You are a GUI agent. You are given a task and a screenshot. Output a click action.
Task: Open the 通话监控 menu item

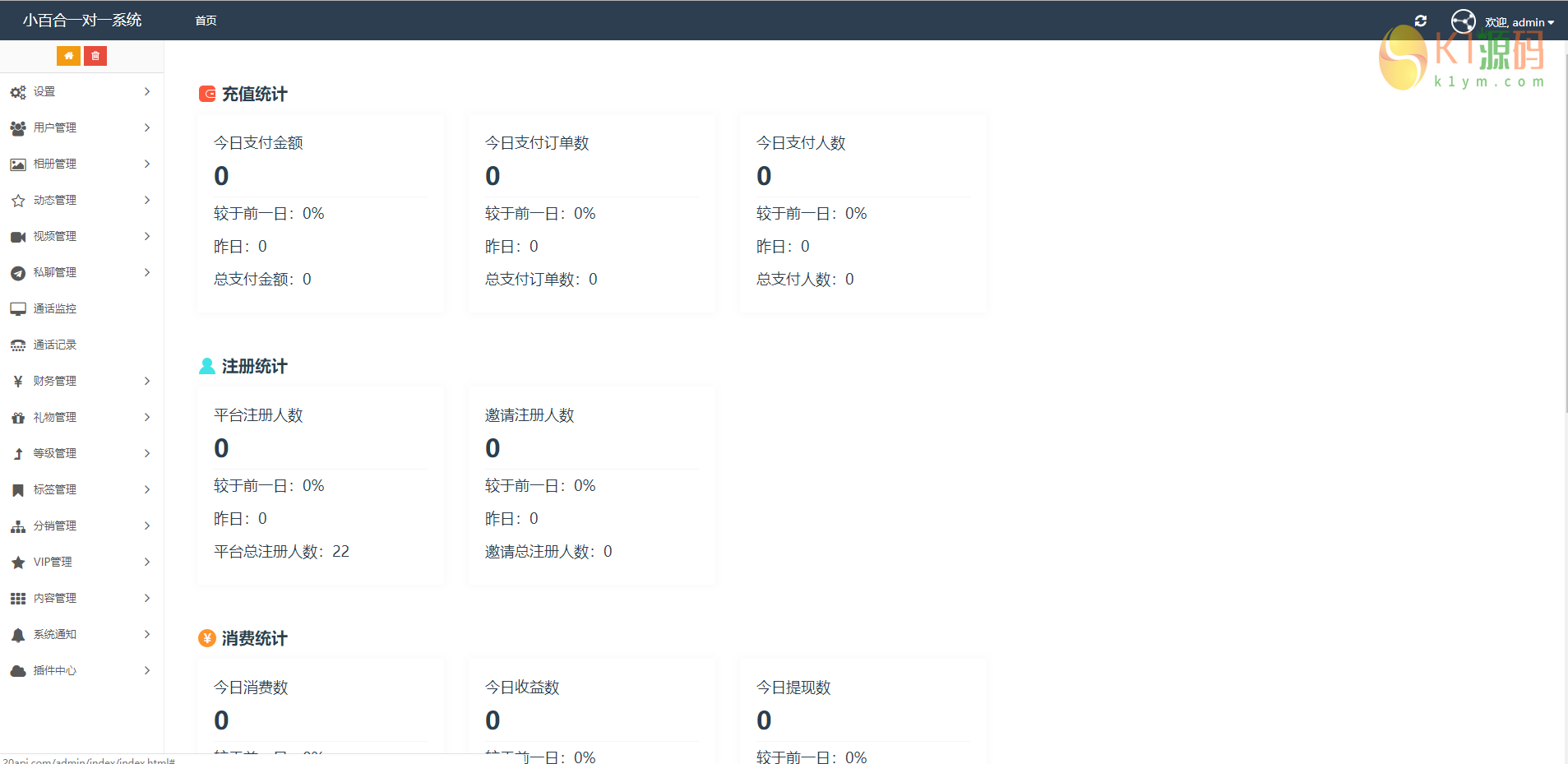(82, 308)
